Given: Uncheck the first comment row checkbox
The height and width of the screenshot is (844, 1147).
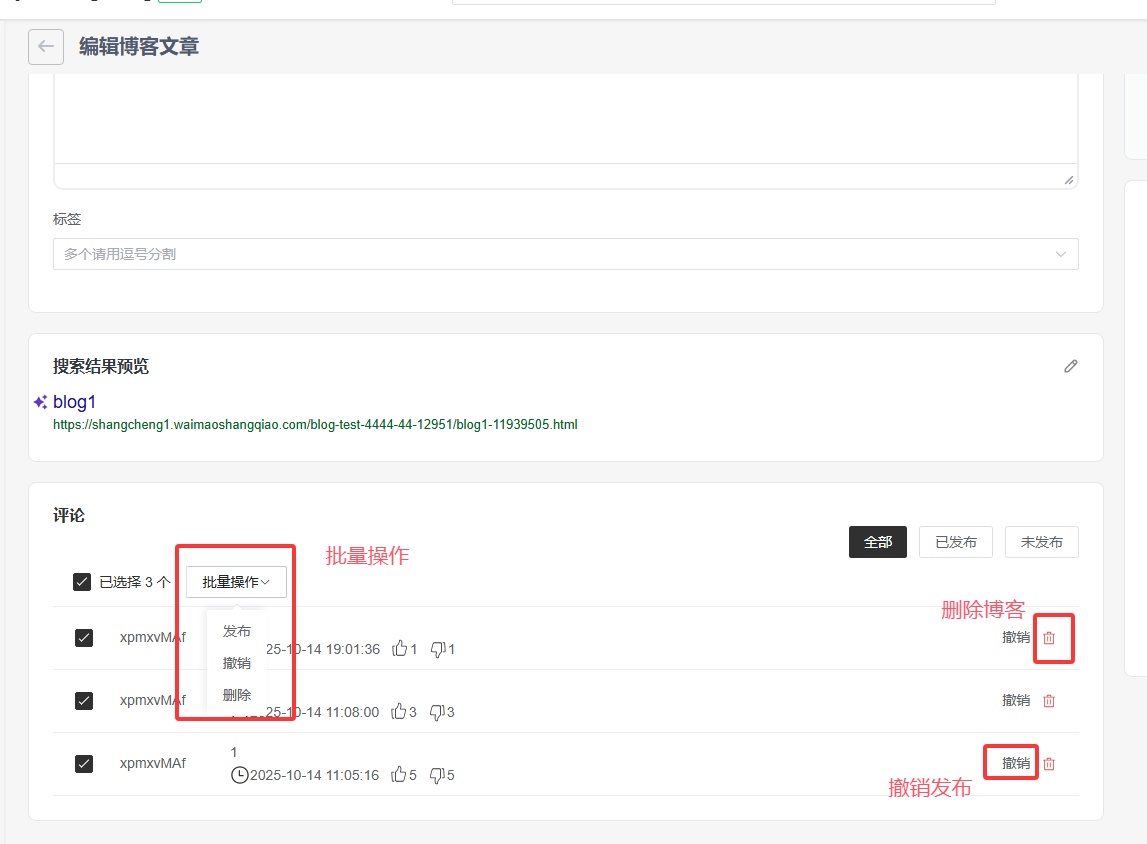Looking at the screenshot, I should [x=84, y=638].
